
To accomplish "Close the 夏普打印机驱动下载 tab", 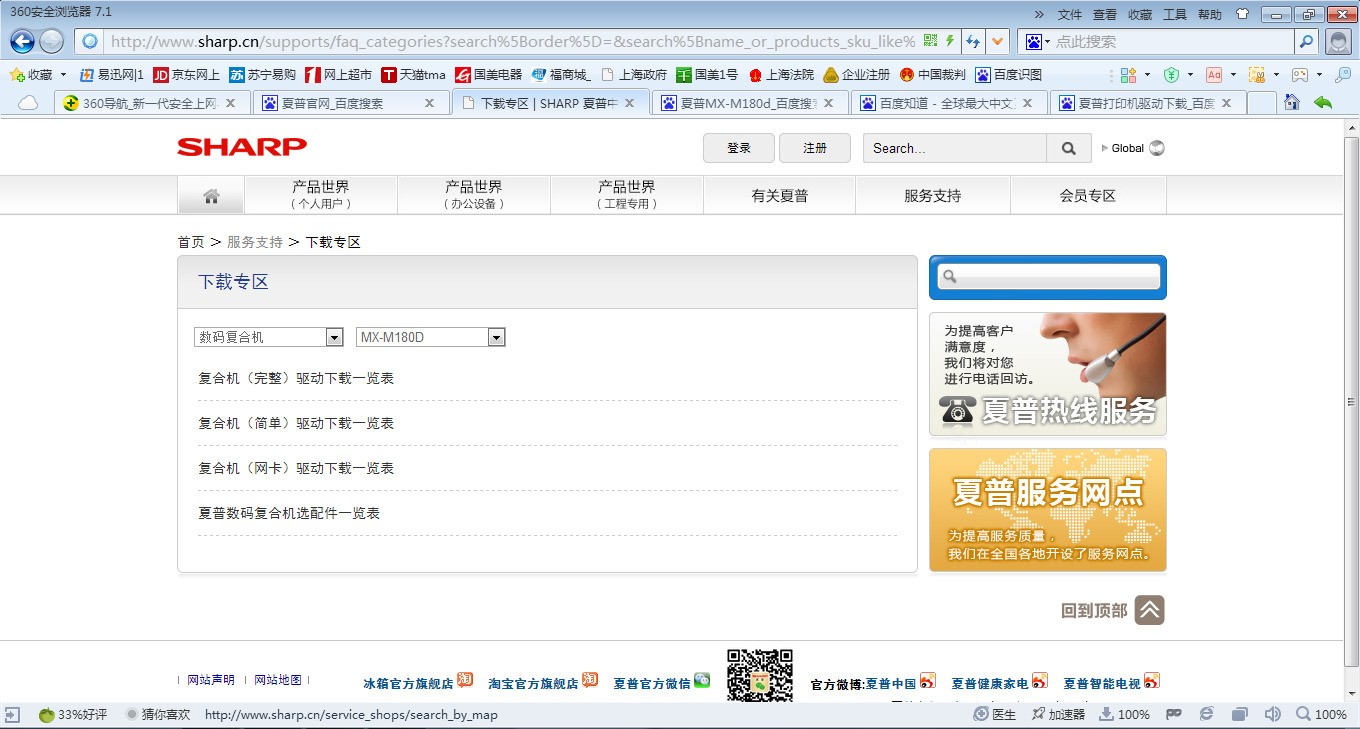I will [x=1227, y=103].
